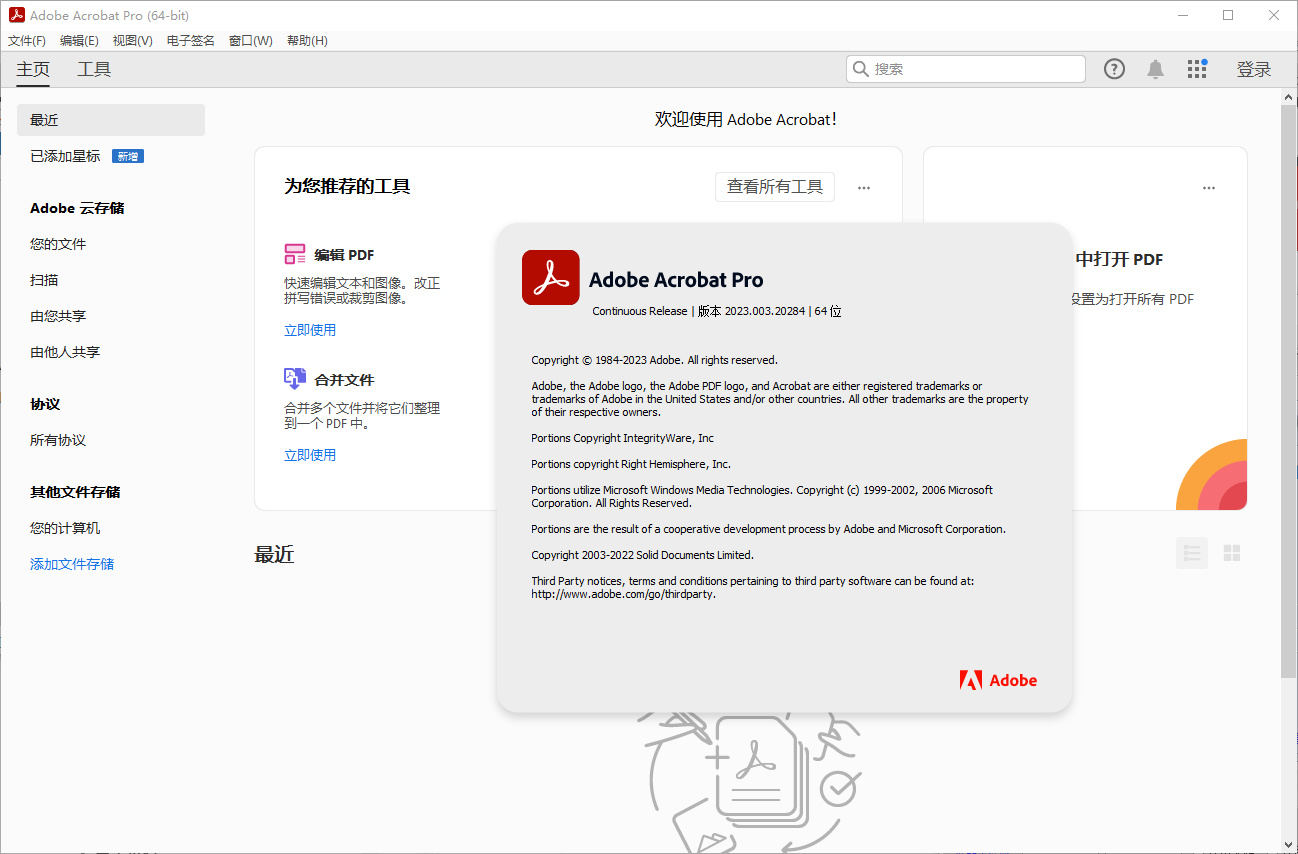
Task: Click the 其他文件存储 section heading
Action: click(x=75, y=492)
